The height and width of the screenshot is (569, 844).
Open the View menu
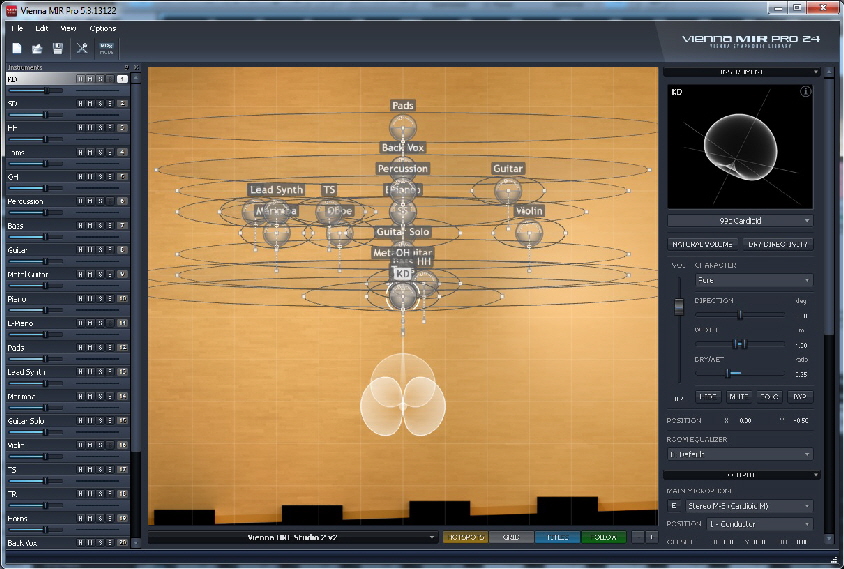coord(68,28)
